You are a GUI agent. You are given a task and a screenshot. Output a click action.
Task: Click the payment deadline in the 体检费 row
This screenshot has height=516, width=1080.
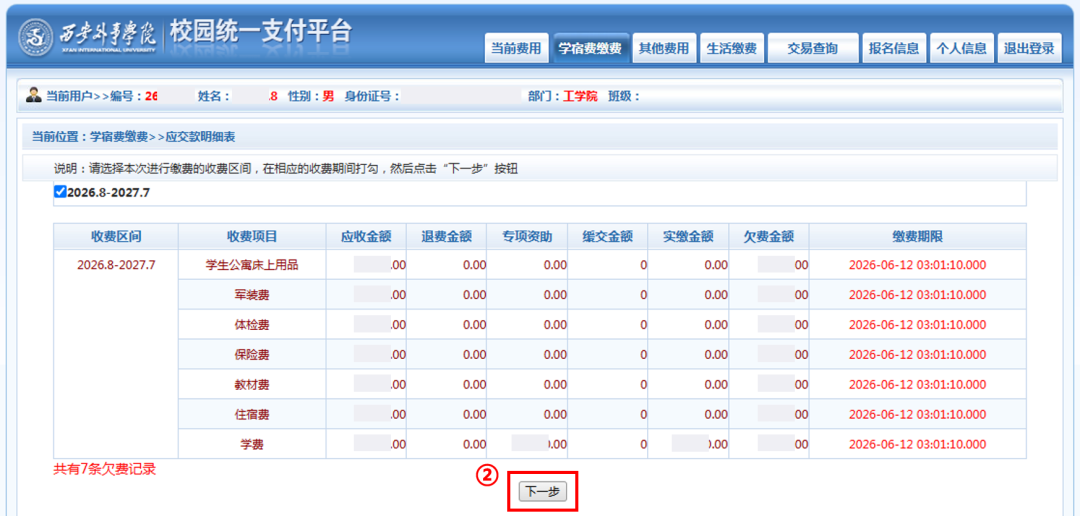917,324
